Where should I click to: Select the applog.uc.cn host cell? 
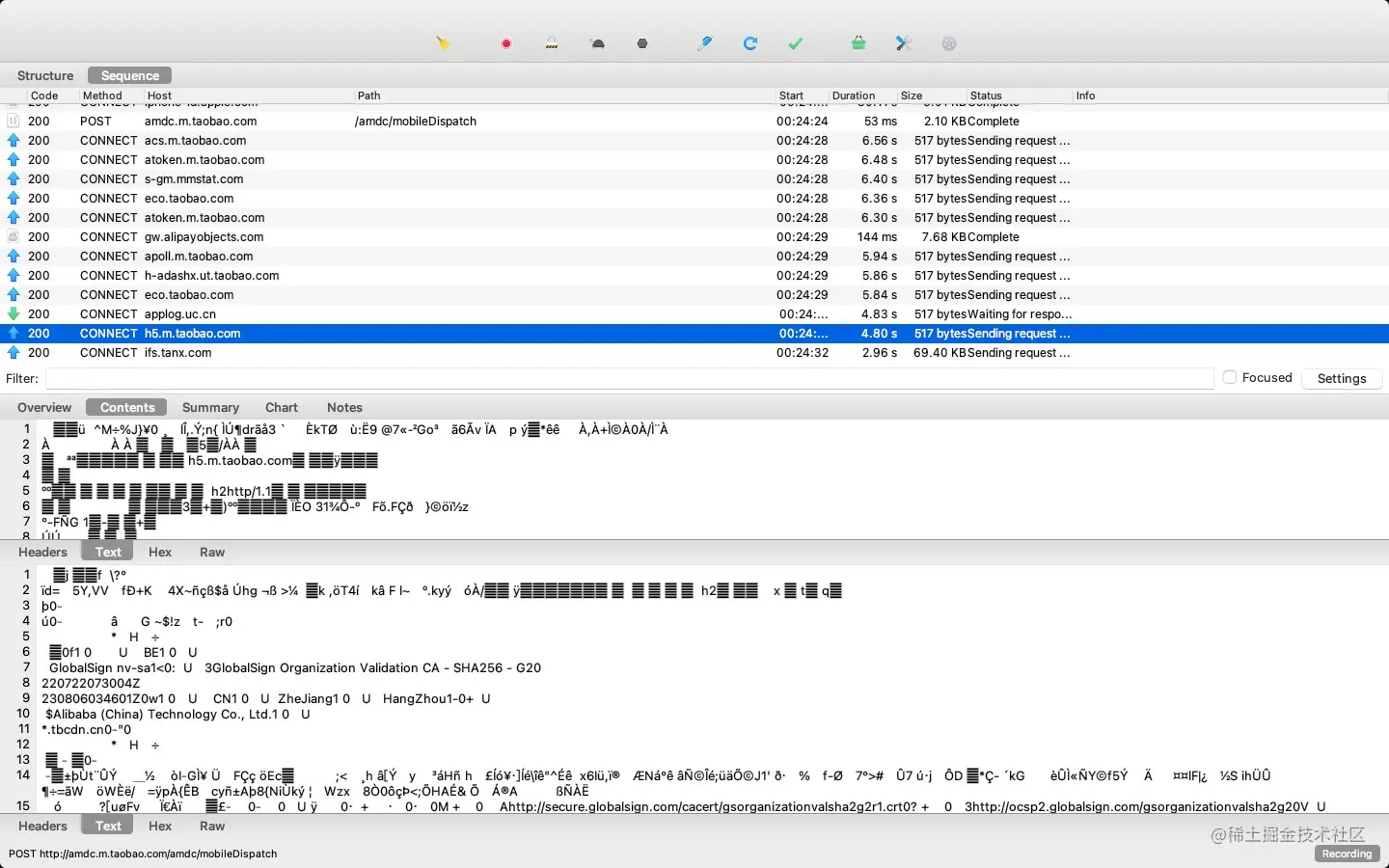pos(180,314)
